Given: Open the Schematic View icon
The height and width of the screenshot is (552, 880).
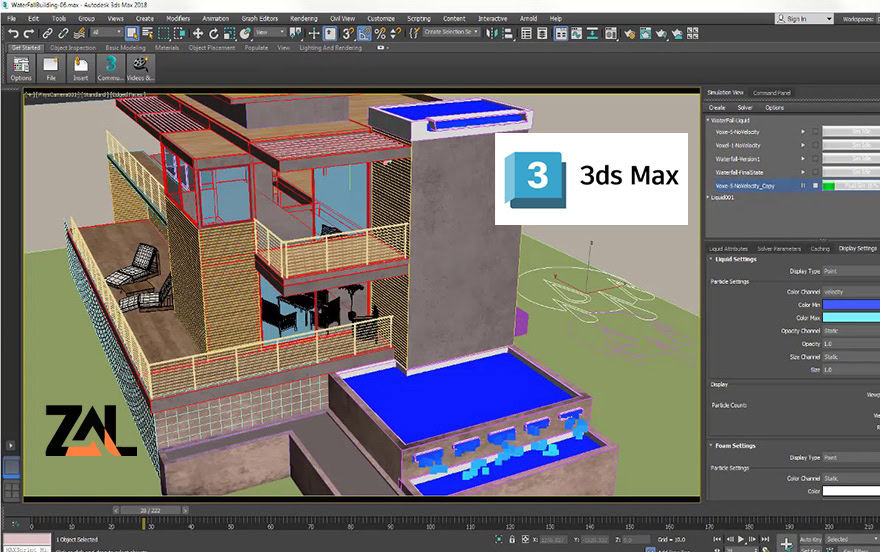Looking at the screenshot, I should tap(592, 34).
